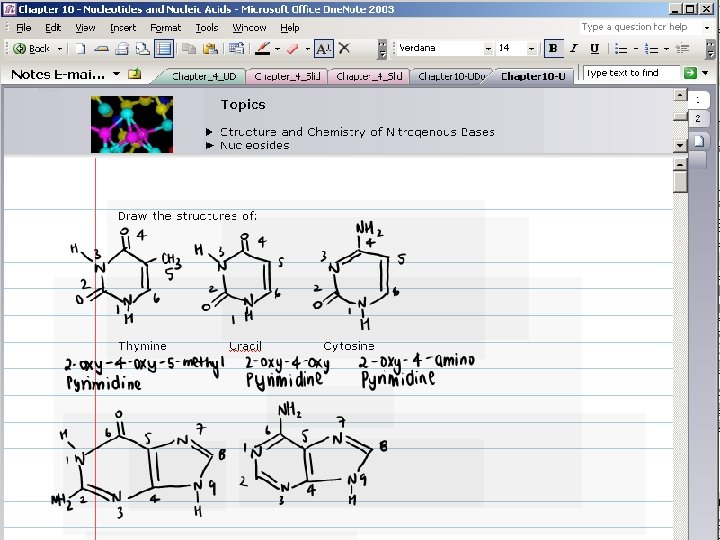Screen dimensions: 720x540
Task: Open the View menu
Action: [85, 28]
